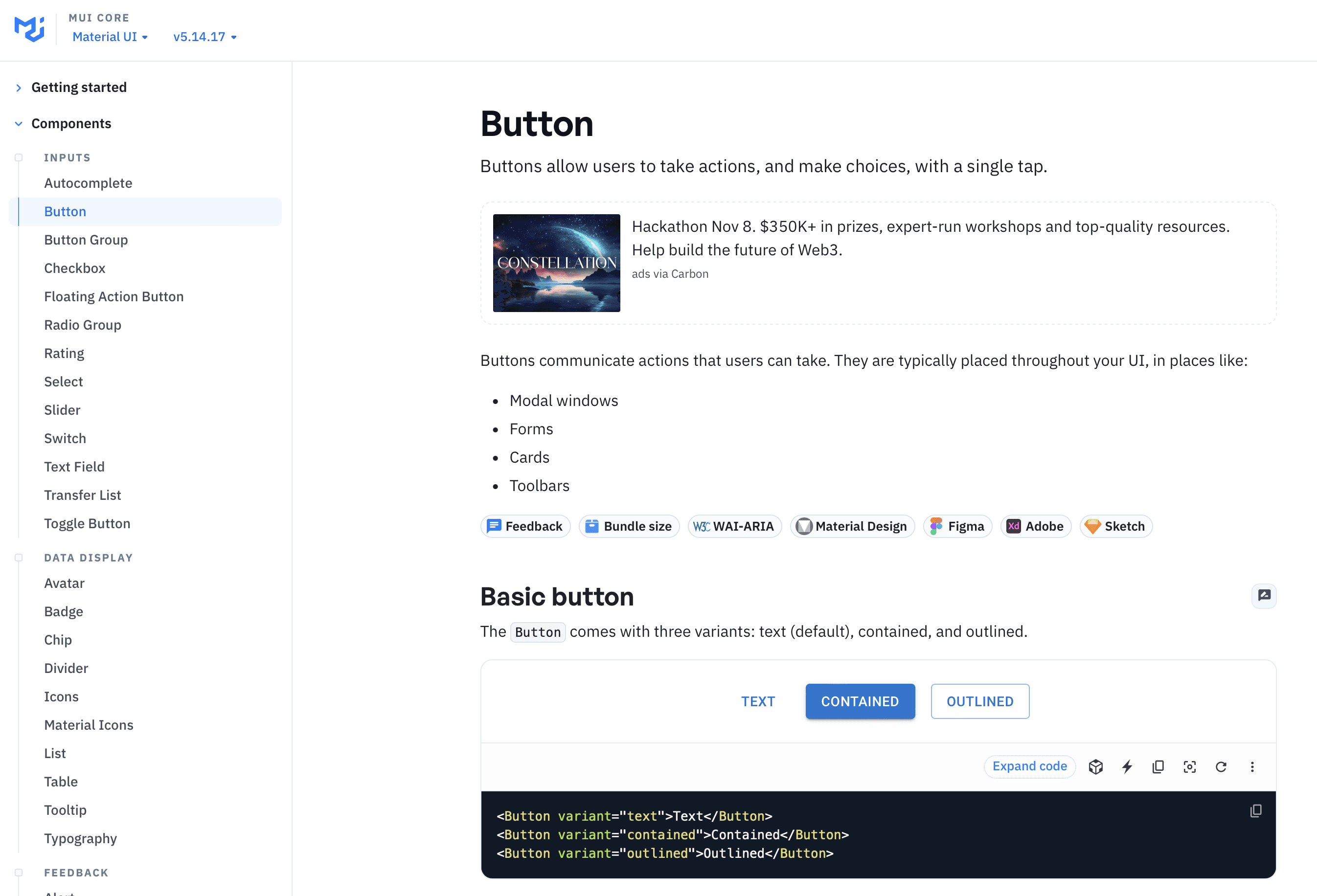Open the v5.14.17 version dropdown
This screenshot has height=896, width=1317.
[204, 37]
